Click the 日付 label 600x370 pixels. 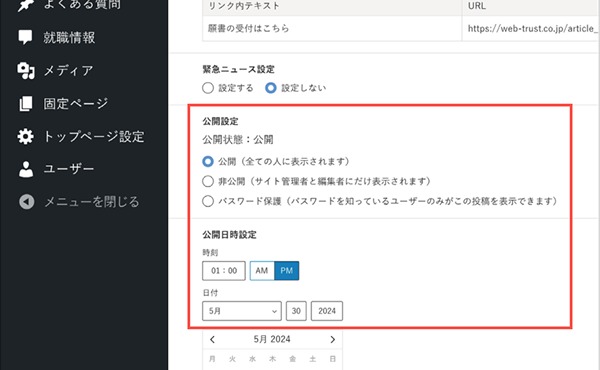tap(210, 293)
